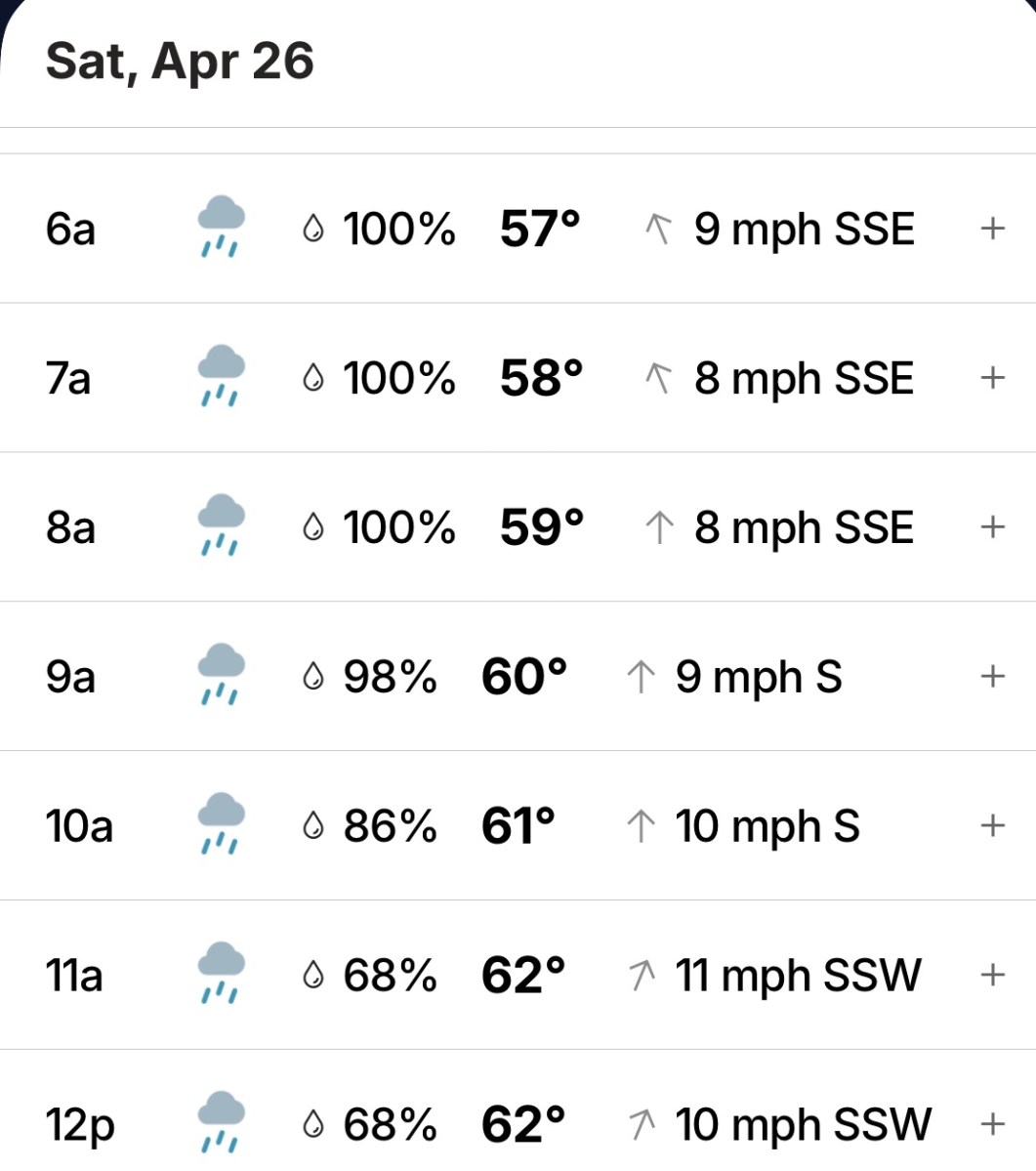
Task: Expand the 6a hourly forecast details
Action: coord(992,229)
